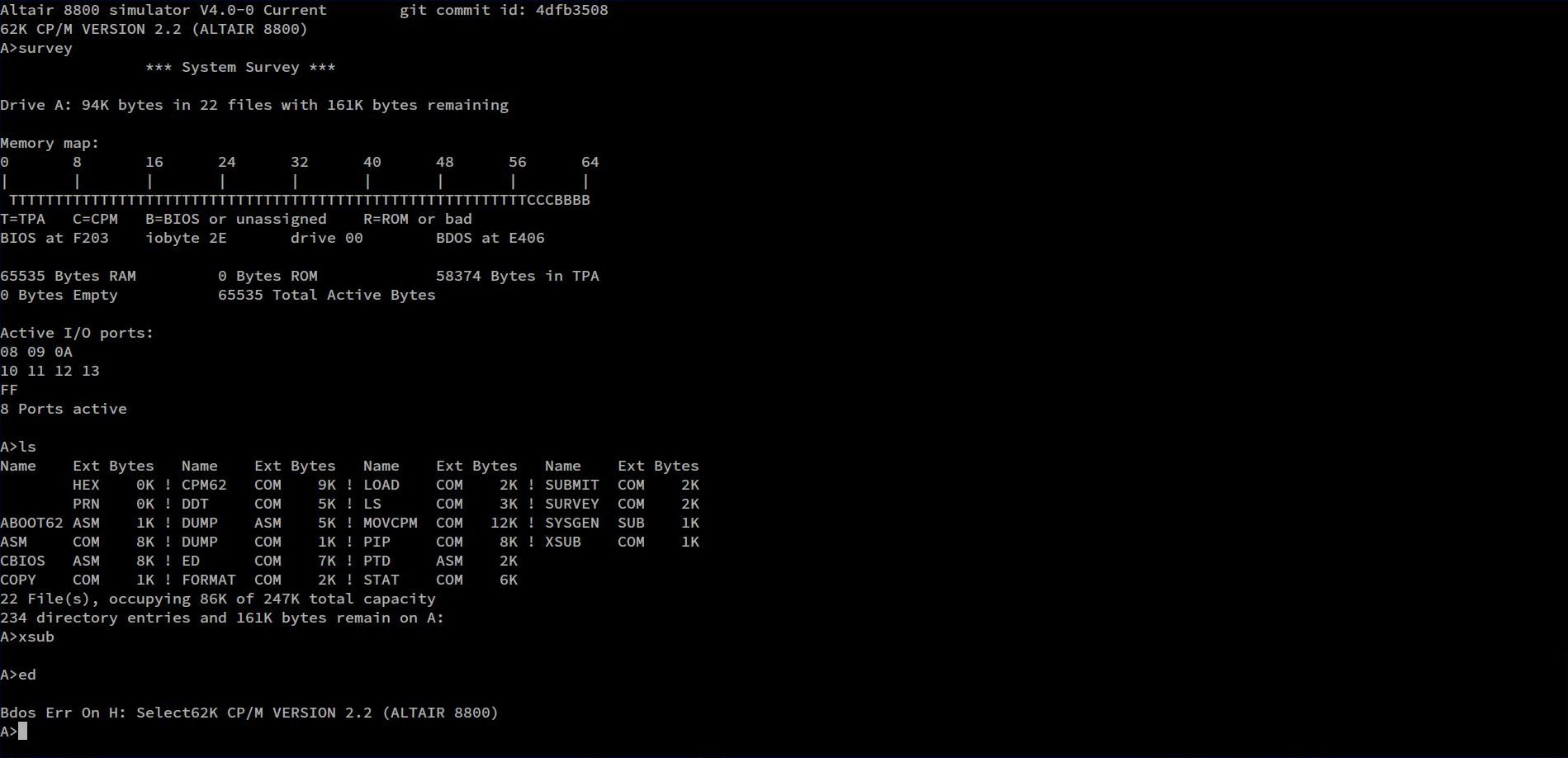Viewport: 1568px width, 758px height.
Task: Click the 'A>ed' command line
Action: 18,675
